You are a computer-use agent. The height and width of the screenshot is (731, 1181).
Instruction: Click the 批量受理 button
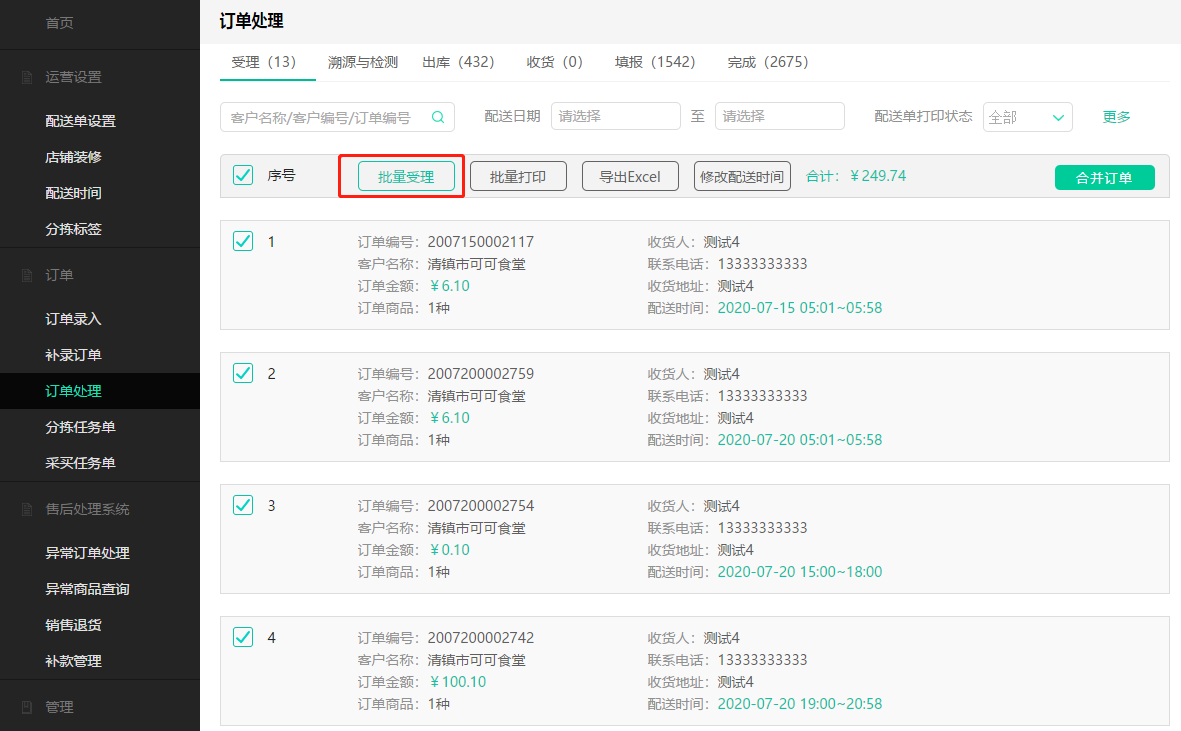click(406, 177)
